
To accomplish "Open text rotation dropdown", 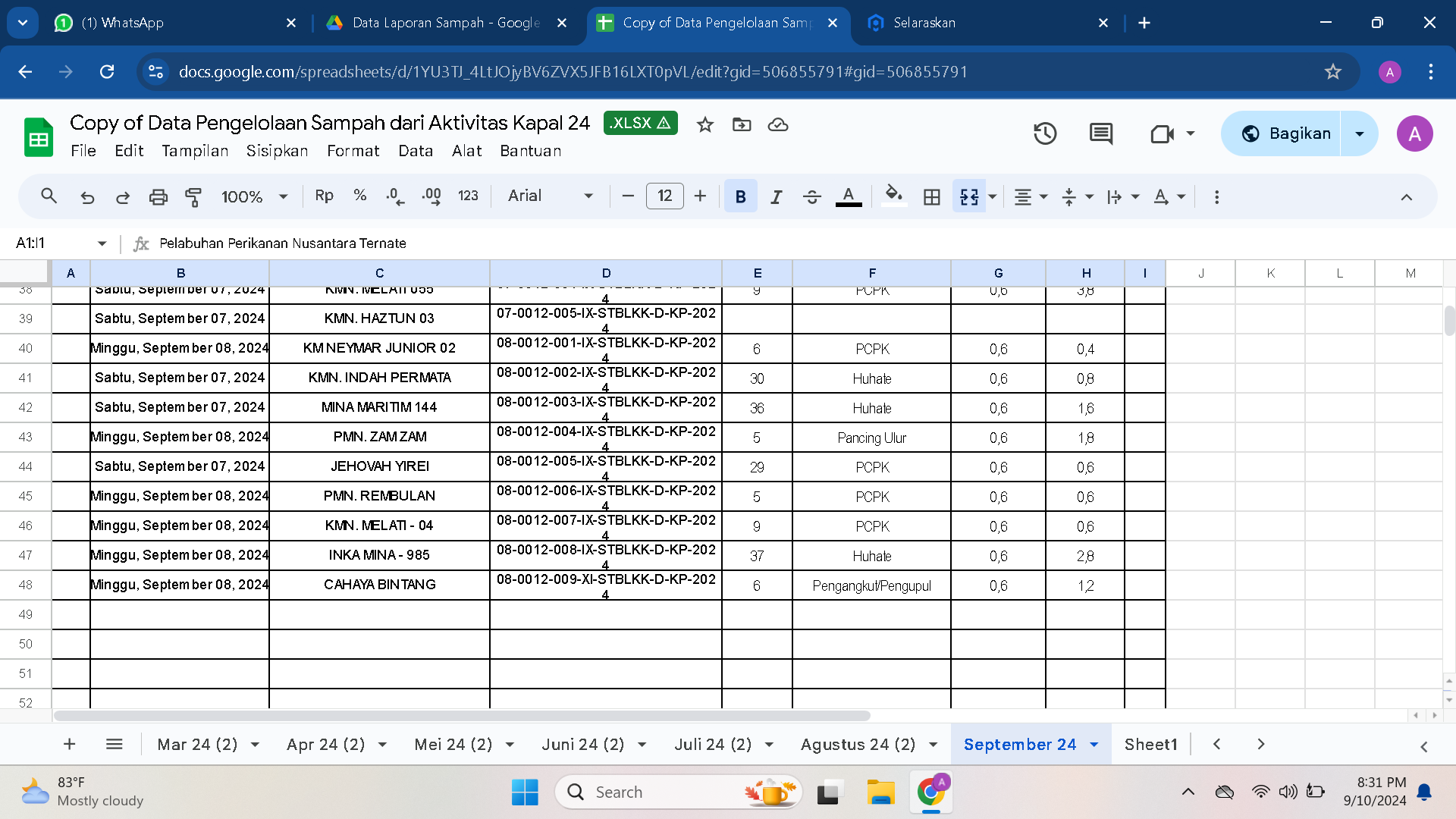I will tap(1169, 196).
